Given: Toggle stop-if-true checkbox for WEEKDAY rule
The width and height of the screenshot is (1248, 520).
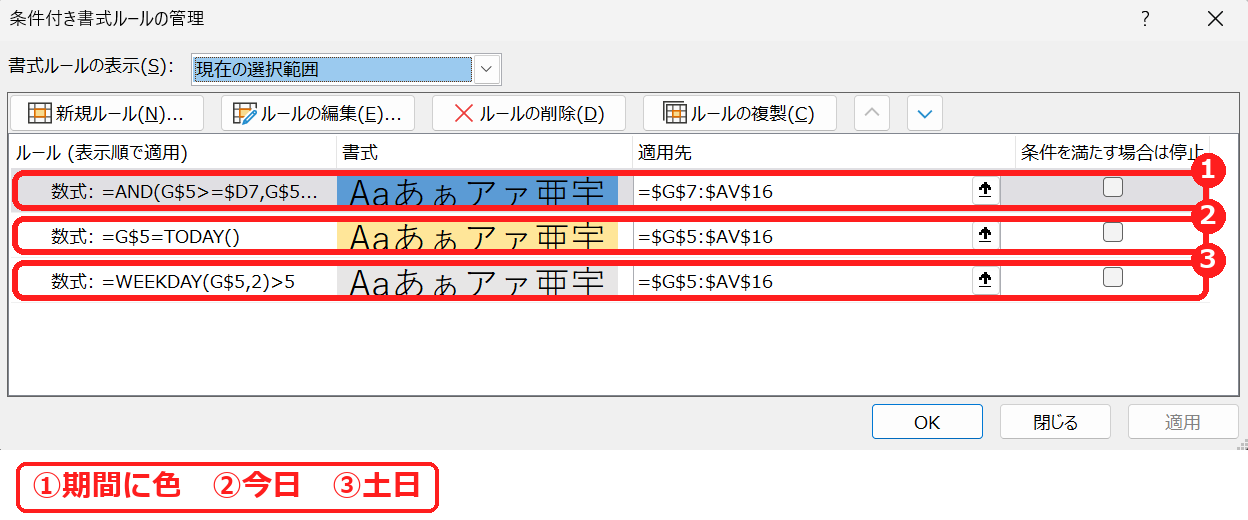Looking at the screenshot, I should tap(1113, 277).
